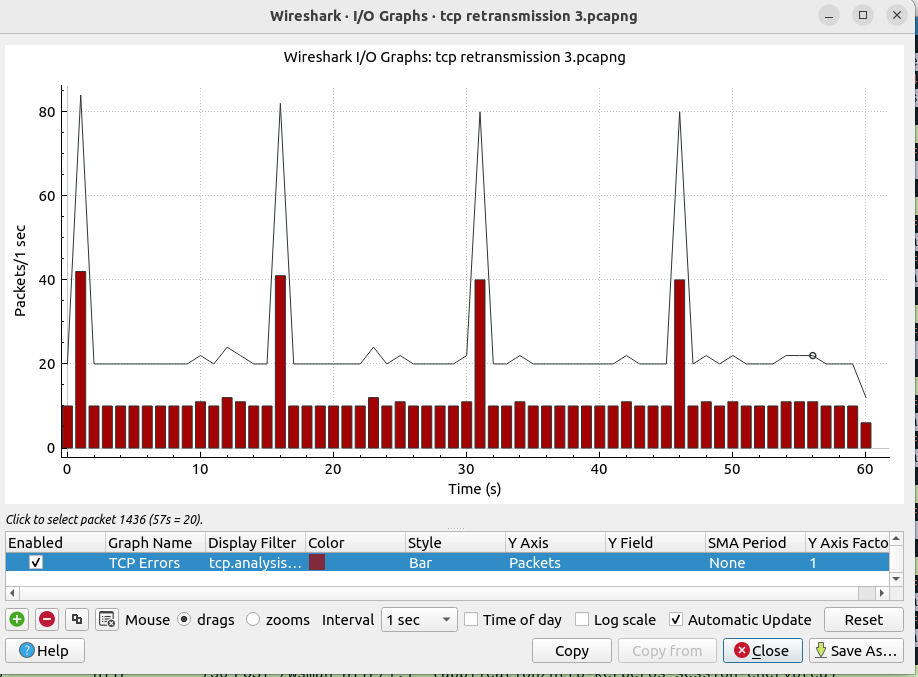
Task: Select the Y Axis Factor value 1 cell
Action: coord(847,563)
